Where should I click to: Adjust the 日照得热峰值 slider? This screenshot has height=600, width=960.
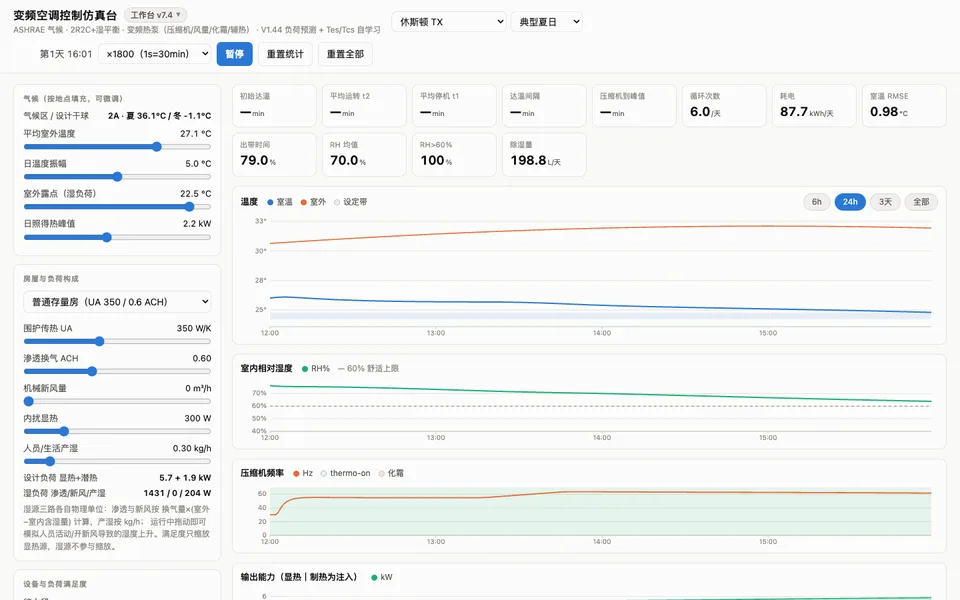(118, 238)
